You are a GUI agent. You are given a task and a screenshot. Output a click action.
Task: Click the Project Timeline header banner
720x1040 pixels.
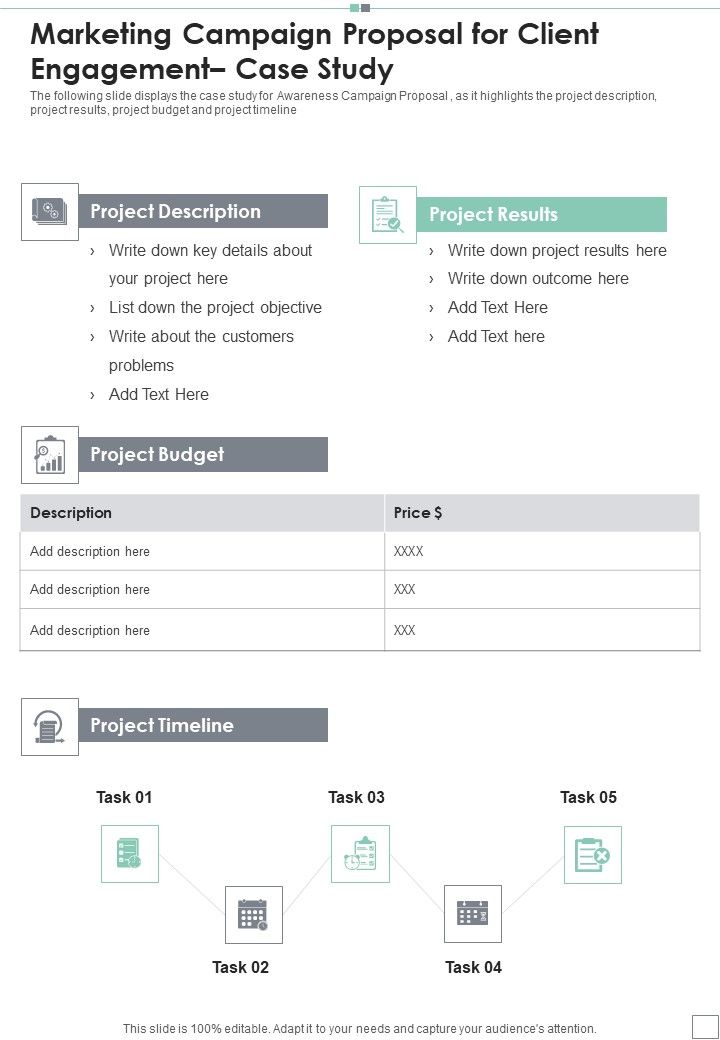(203, 726)
